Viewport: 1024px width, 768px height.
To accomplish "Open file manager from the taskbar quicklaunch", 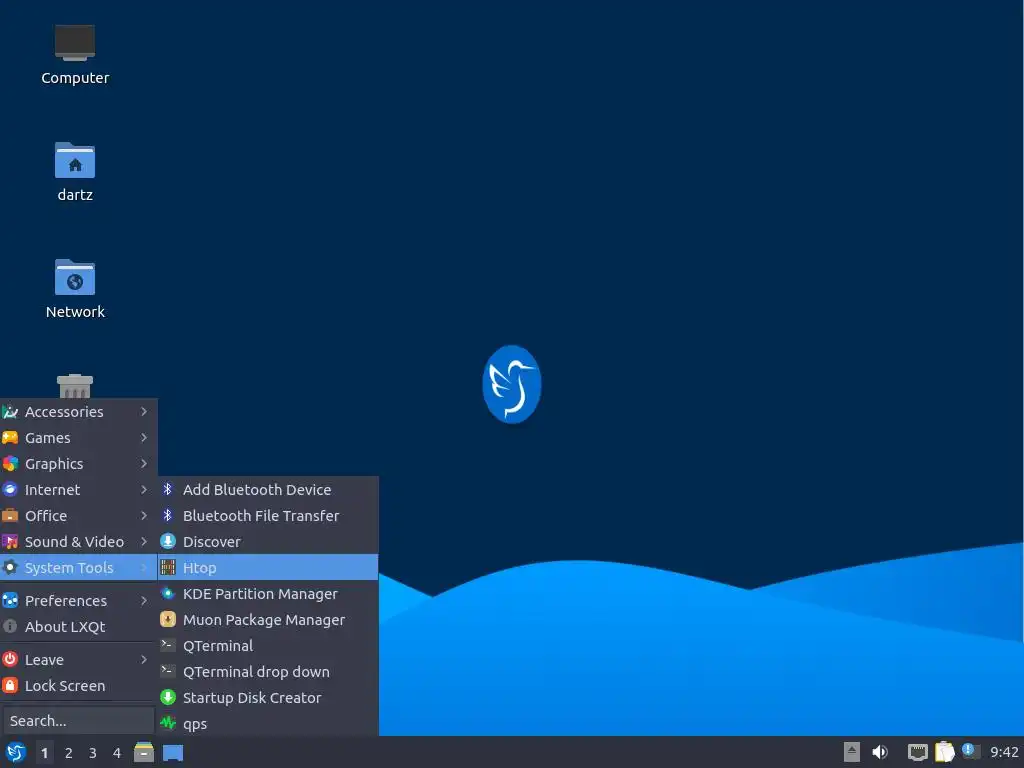I will [144, 752].
